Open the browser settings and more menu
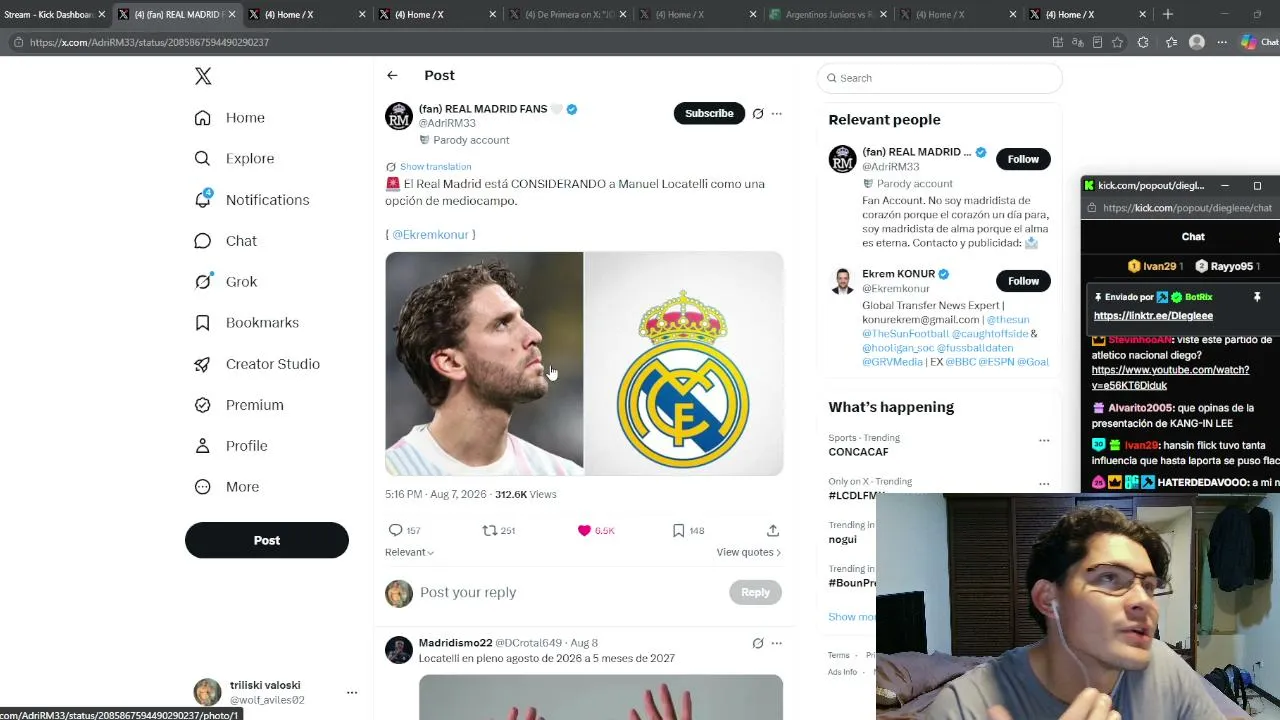Screen dimensions: 1280x720 click(x=1222, y=42)
